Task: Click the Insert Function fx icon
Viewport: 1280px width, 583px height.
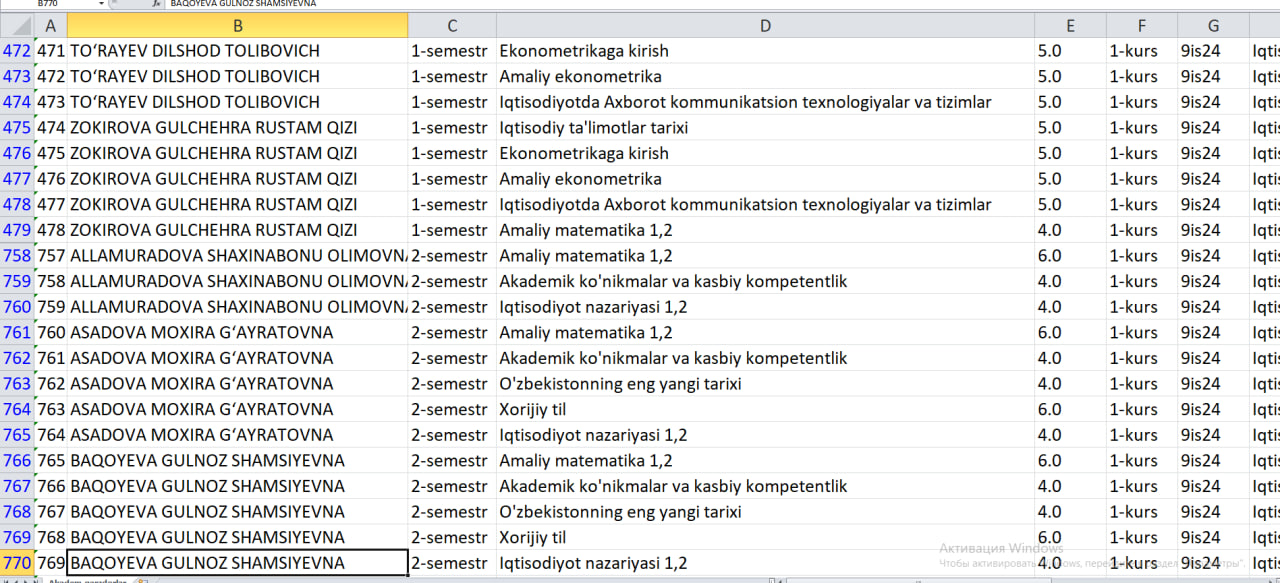Action: pyautogui.click(x=157, y=4)
